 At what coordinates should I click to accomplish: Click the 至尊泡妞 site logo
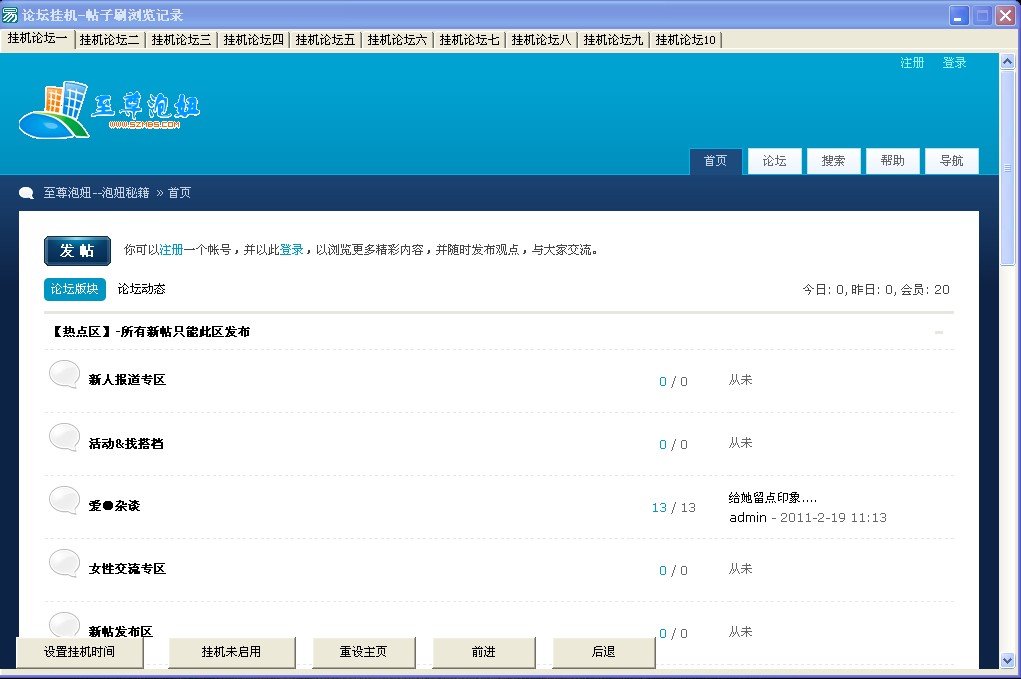pyautogui.click(x=109, y=108)
